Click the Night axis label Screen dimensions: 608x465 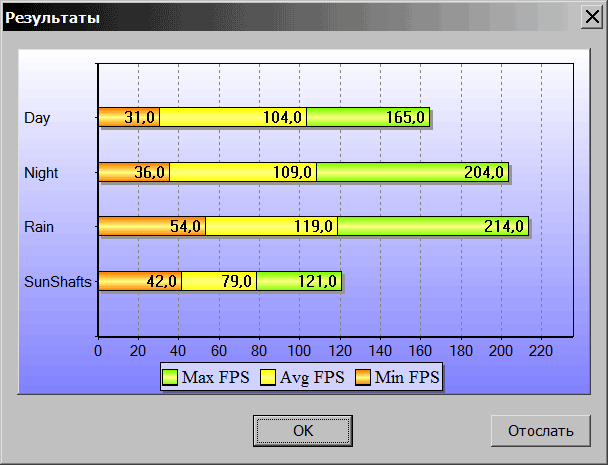(41, 173)
